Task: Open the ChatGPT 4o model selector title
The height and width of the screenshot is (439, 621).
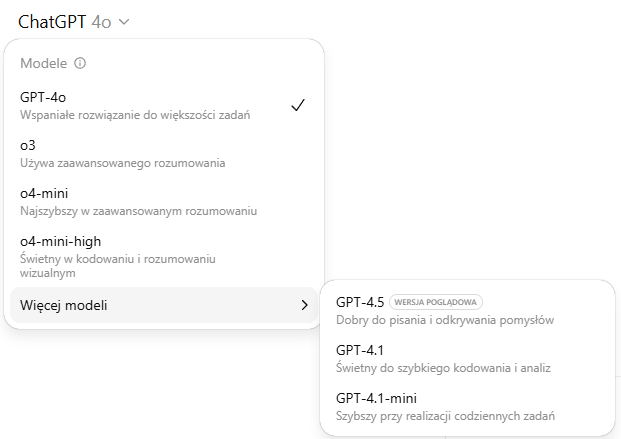Action: [65, 22]
